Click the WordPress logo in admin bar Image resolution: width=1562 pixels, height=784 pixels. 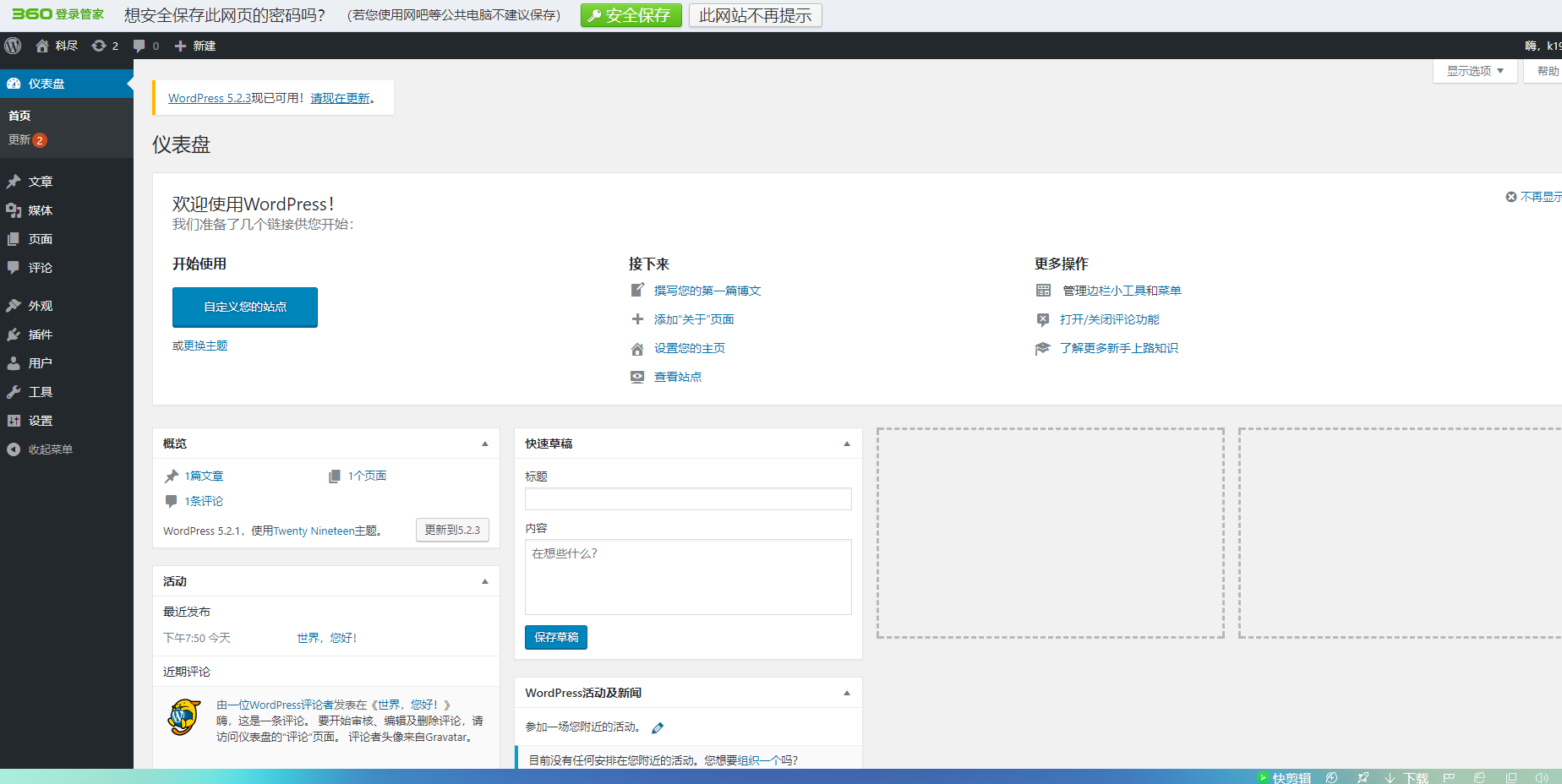point(13,46)
